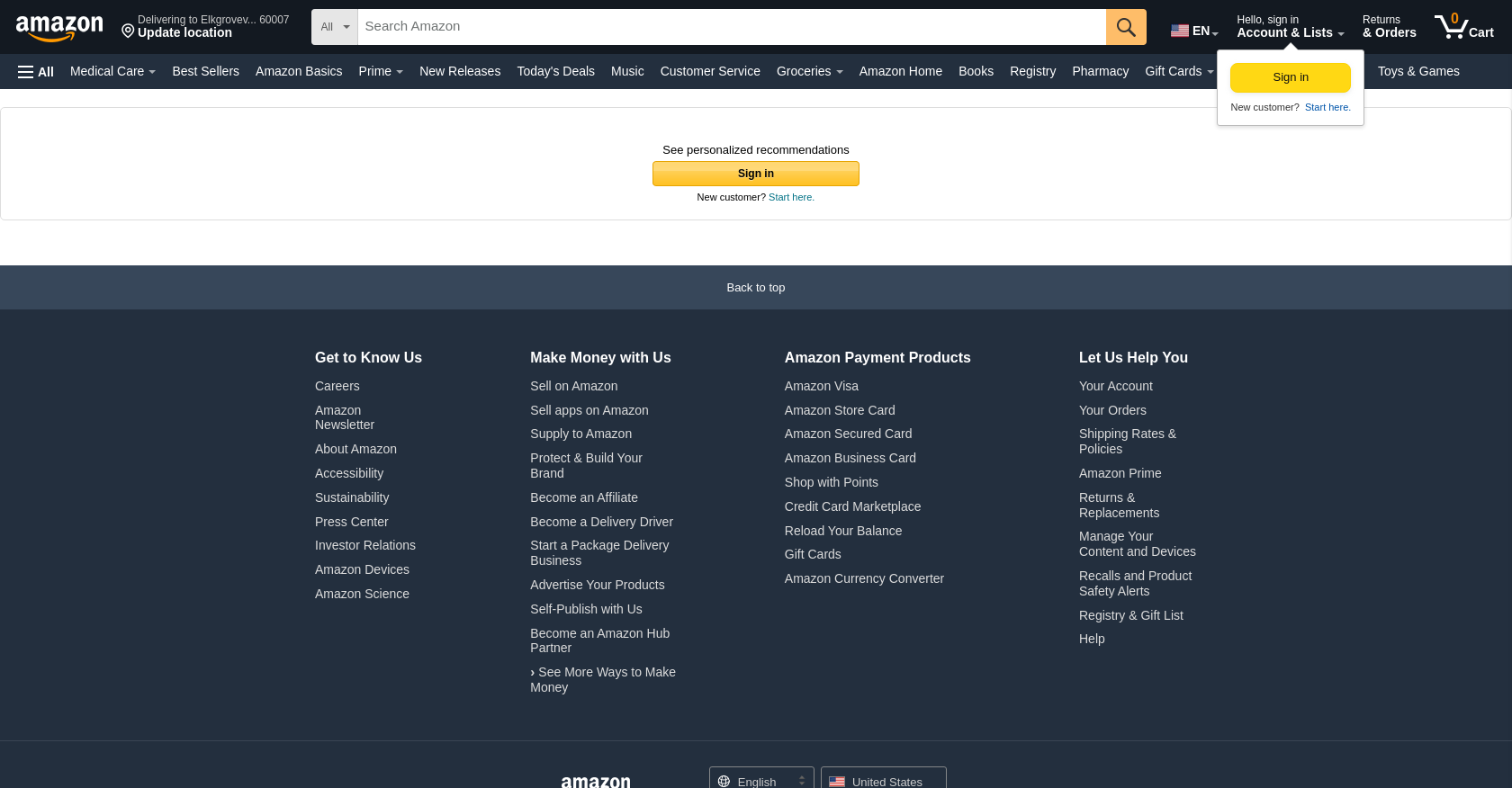Click the Amazon logo in header
Image resolution: width=1512 pixels, height=788 pixels.
point(59,28)
